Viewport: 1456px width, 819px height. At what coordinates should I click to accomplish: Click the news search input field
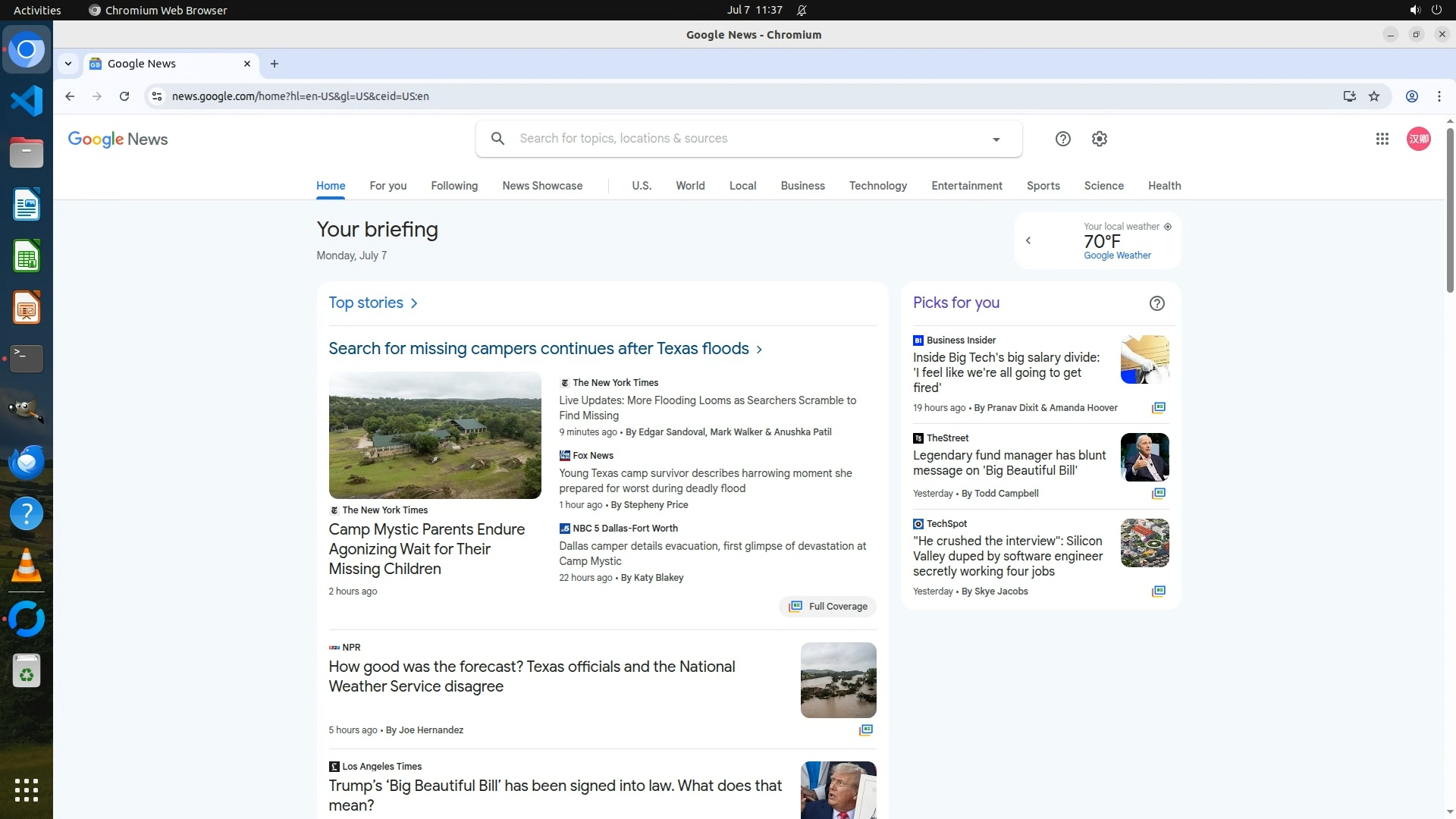point(743,139)
